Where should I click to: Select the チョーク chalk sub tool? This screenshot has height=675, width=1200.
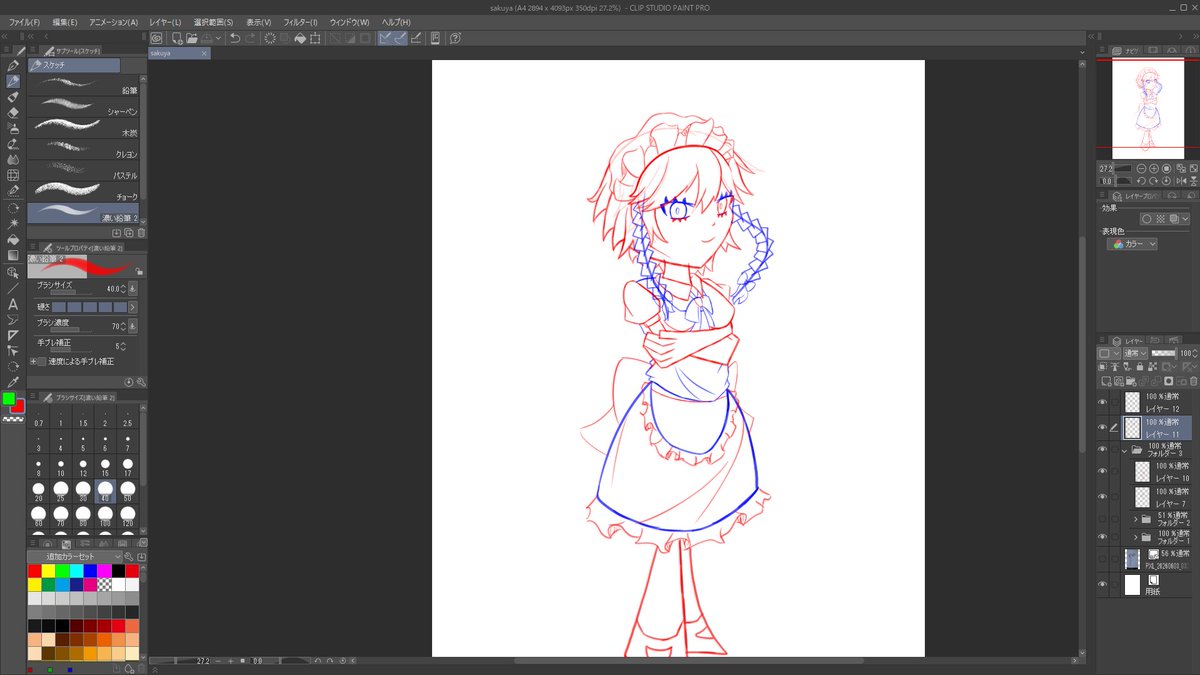[x=84, y=192]
